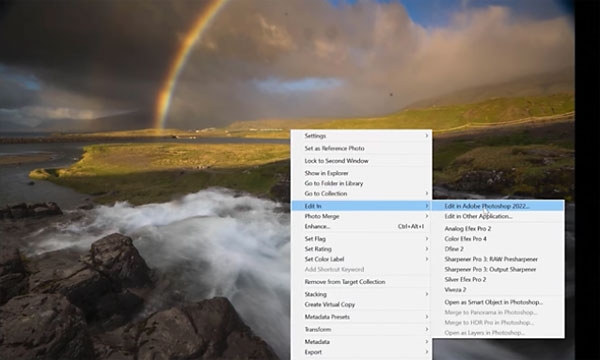Image resolution: width=600 pixels, height=360 pixels.
Task: Expand arrow beside Export
Action: point(427,352)
